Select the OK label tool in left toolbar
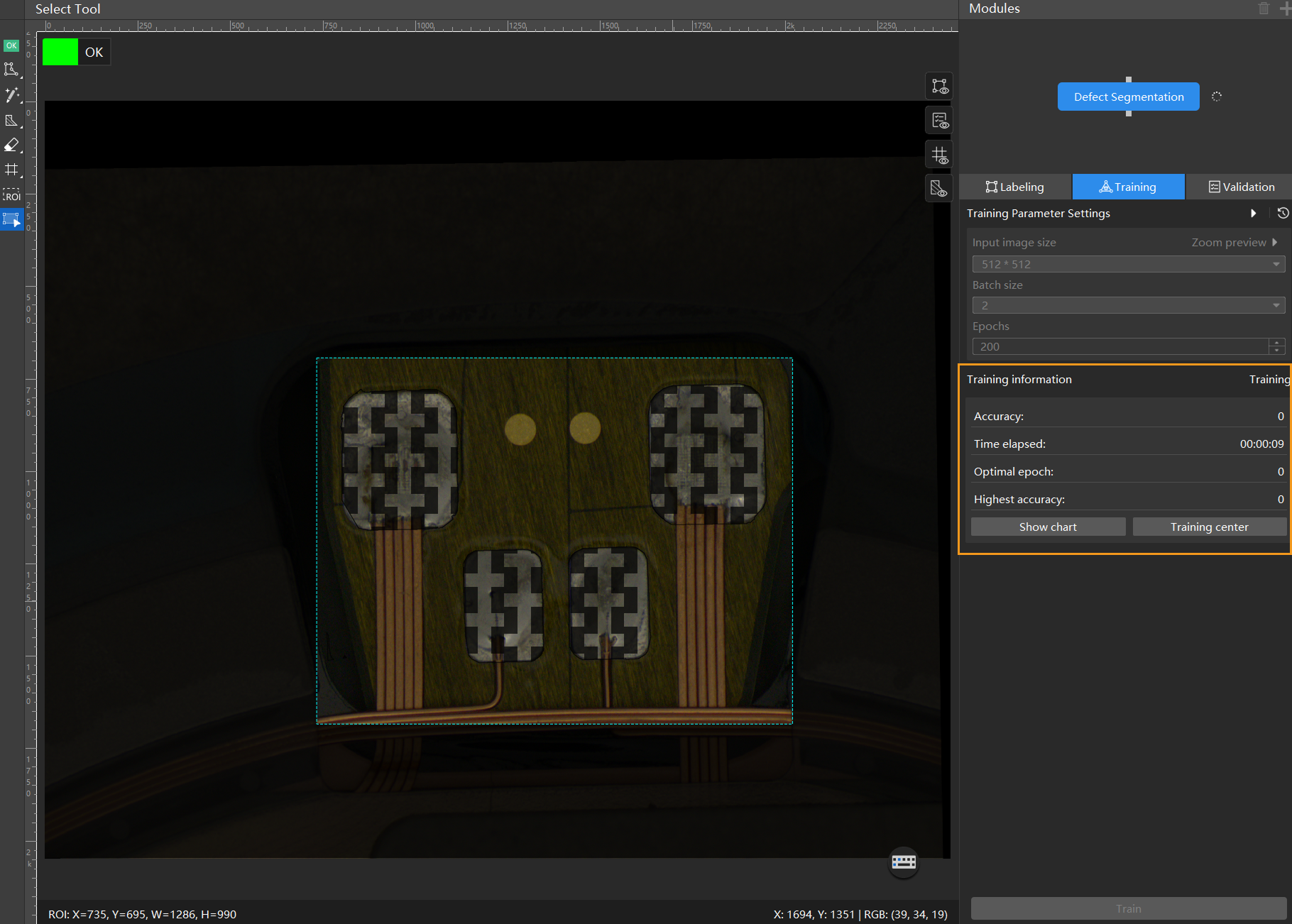The width and height of the screenshot is (1292, 924). tap(11, 45)
